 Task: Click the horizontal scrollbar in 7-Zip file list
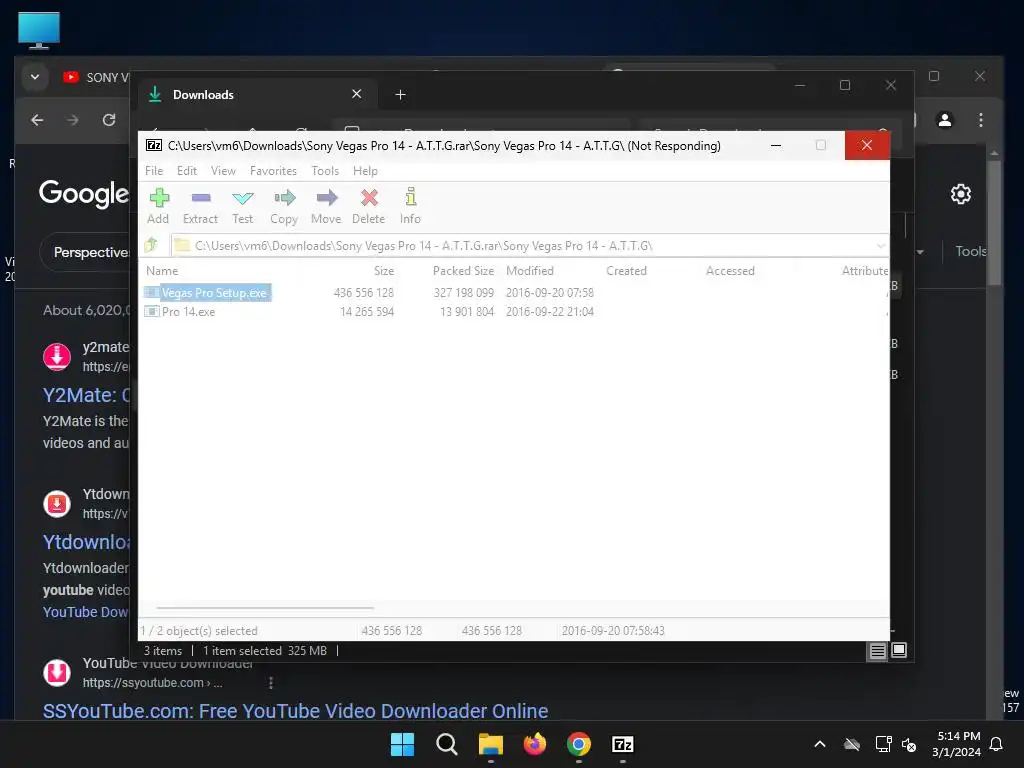(x=264, y=607)
